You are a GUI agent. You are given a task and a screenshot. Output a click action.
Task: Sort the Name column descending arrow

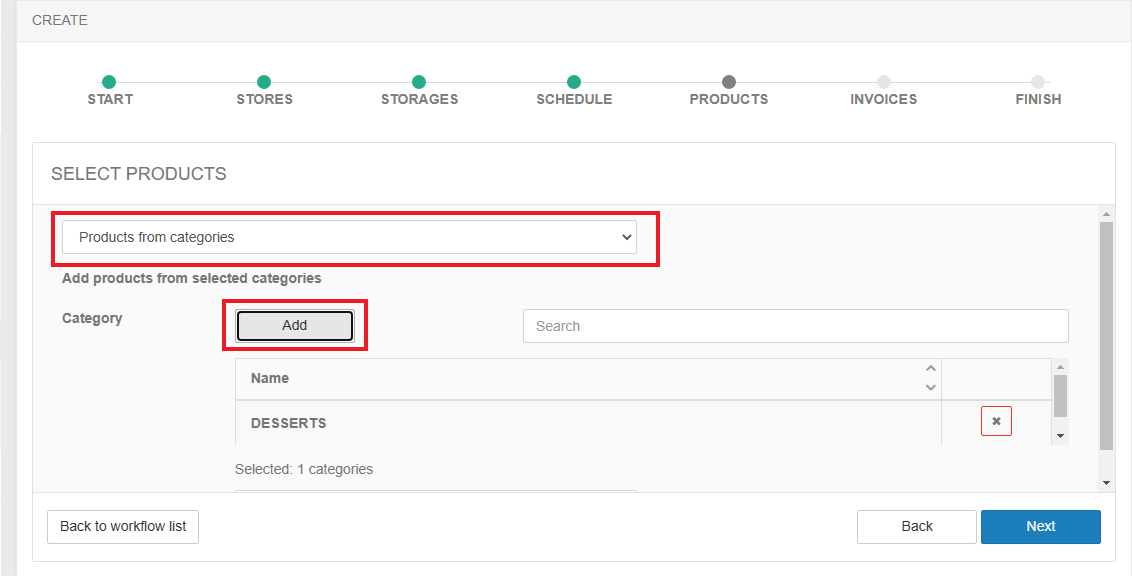point(931,387)
